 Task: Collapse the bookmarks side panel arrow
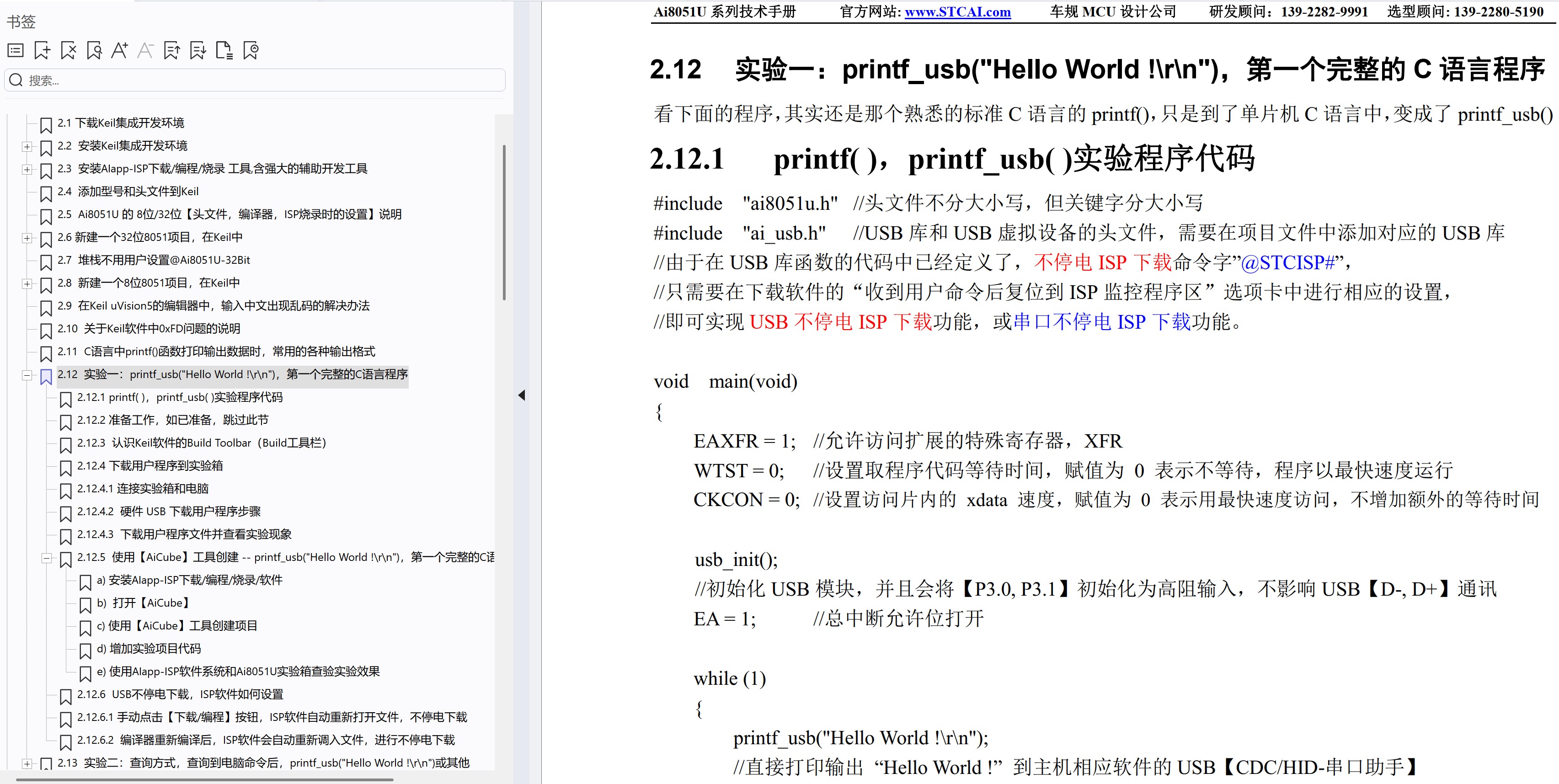click(x=522, y=395)
